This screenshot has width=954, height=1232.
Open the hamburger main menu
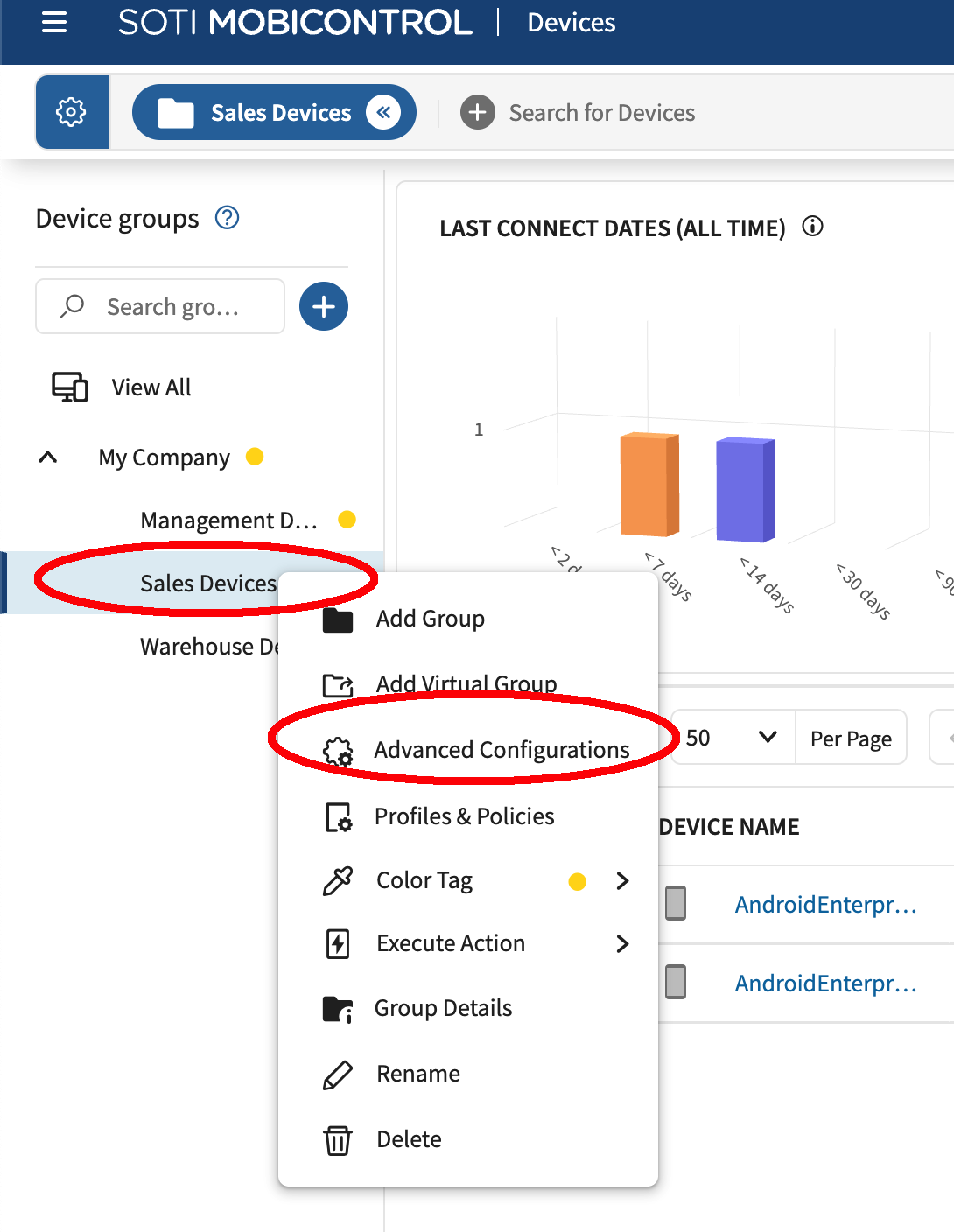point(54,22)
